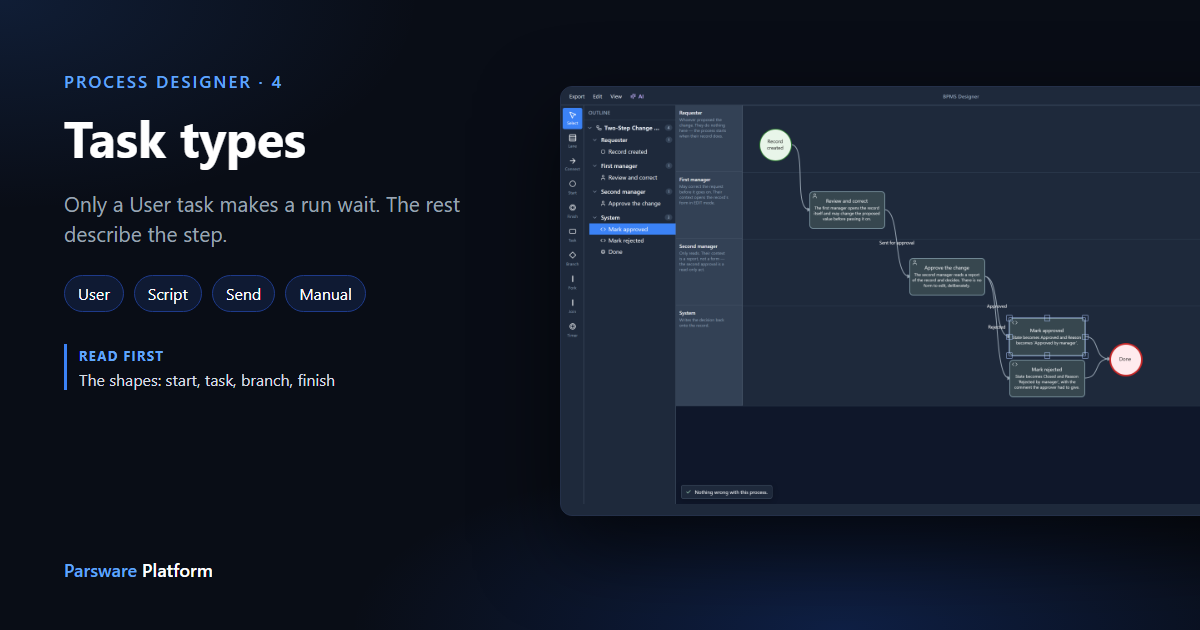This screenshot has height=630, width=1200.
Task: Select the Mark rejected task node
Action: pos(1047,379)
